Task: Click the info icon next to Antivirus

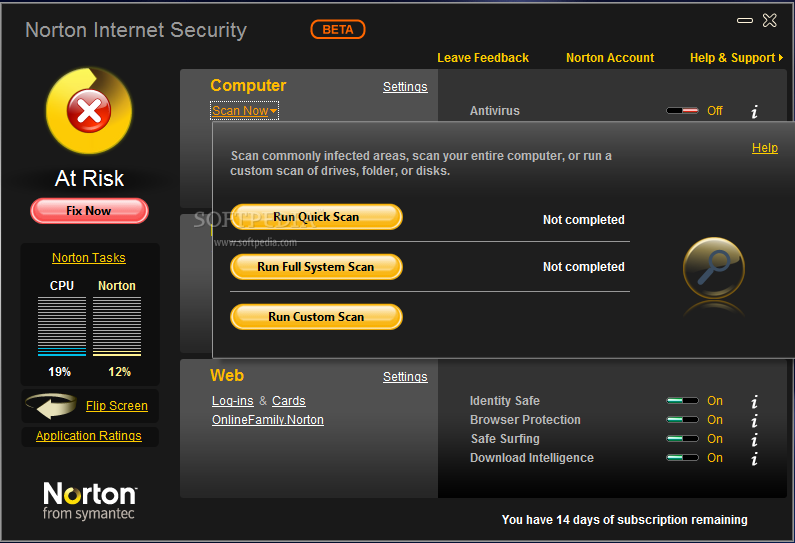Action: (x=755, y=111)
